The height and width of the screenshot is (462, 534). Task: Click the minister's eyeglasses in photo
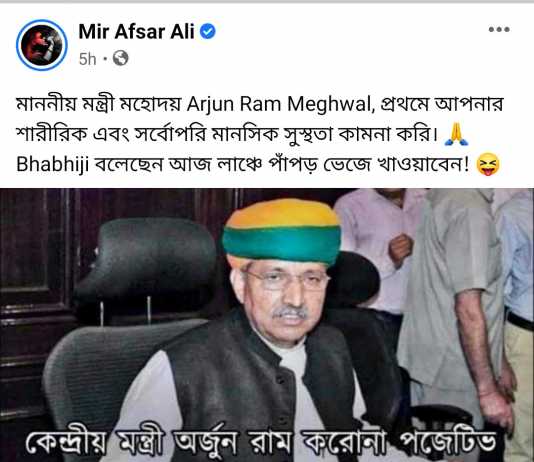click(285, 280)
